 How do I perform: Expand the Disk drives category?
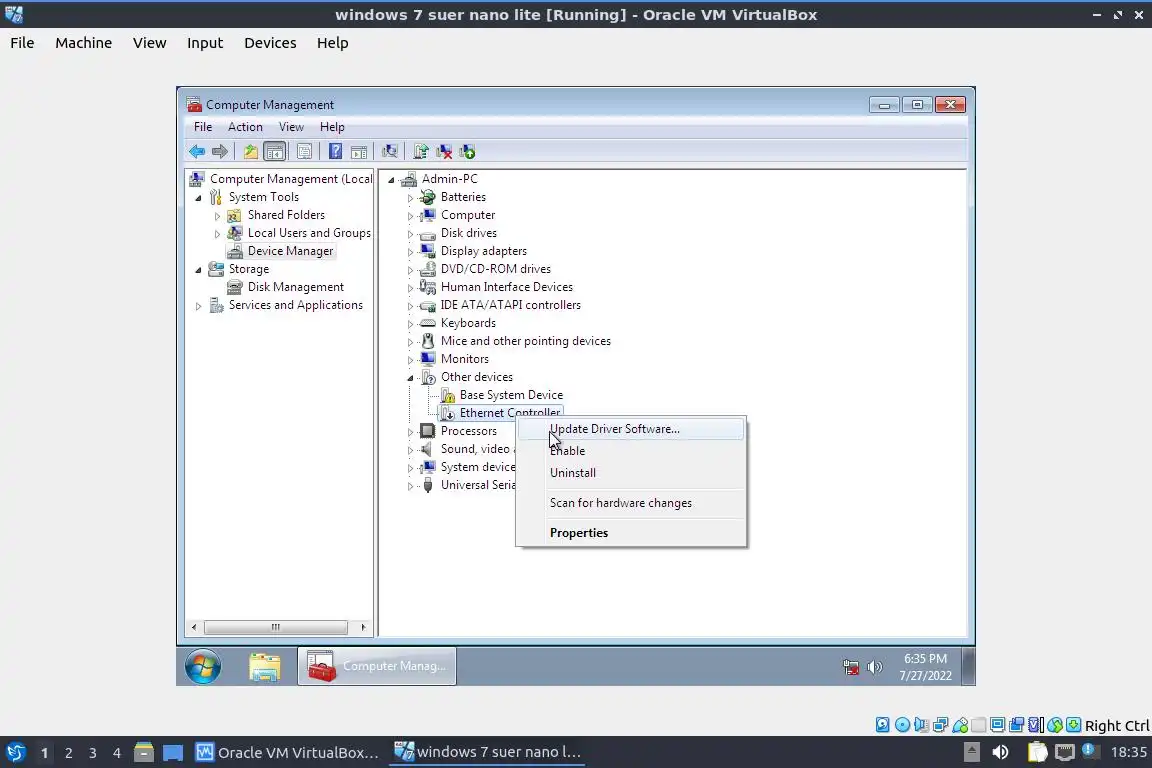[x=410, y=234]
